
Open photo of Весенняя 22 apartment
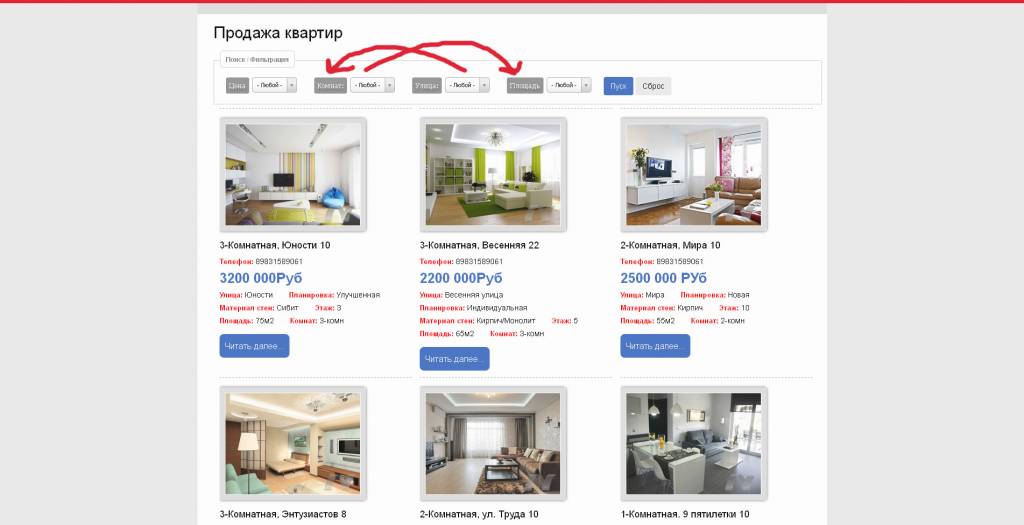[x=493, y=174]
